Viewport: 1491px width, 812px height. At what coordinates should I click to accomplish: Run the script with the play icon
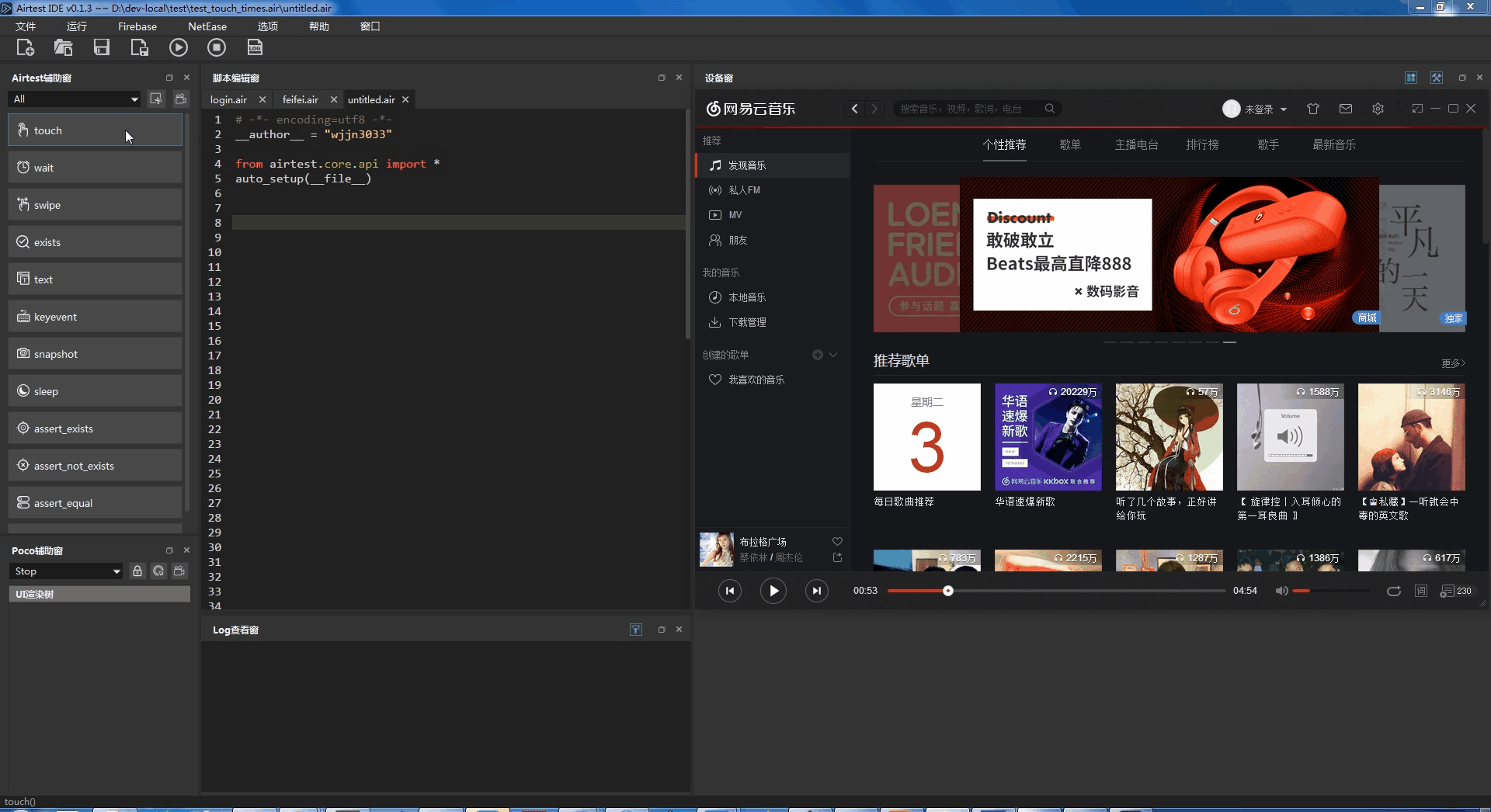(179, 47)
